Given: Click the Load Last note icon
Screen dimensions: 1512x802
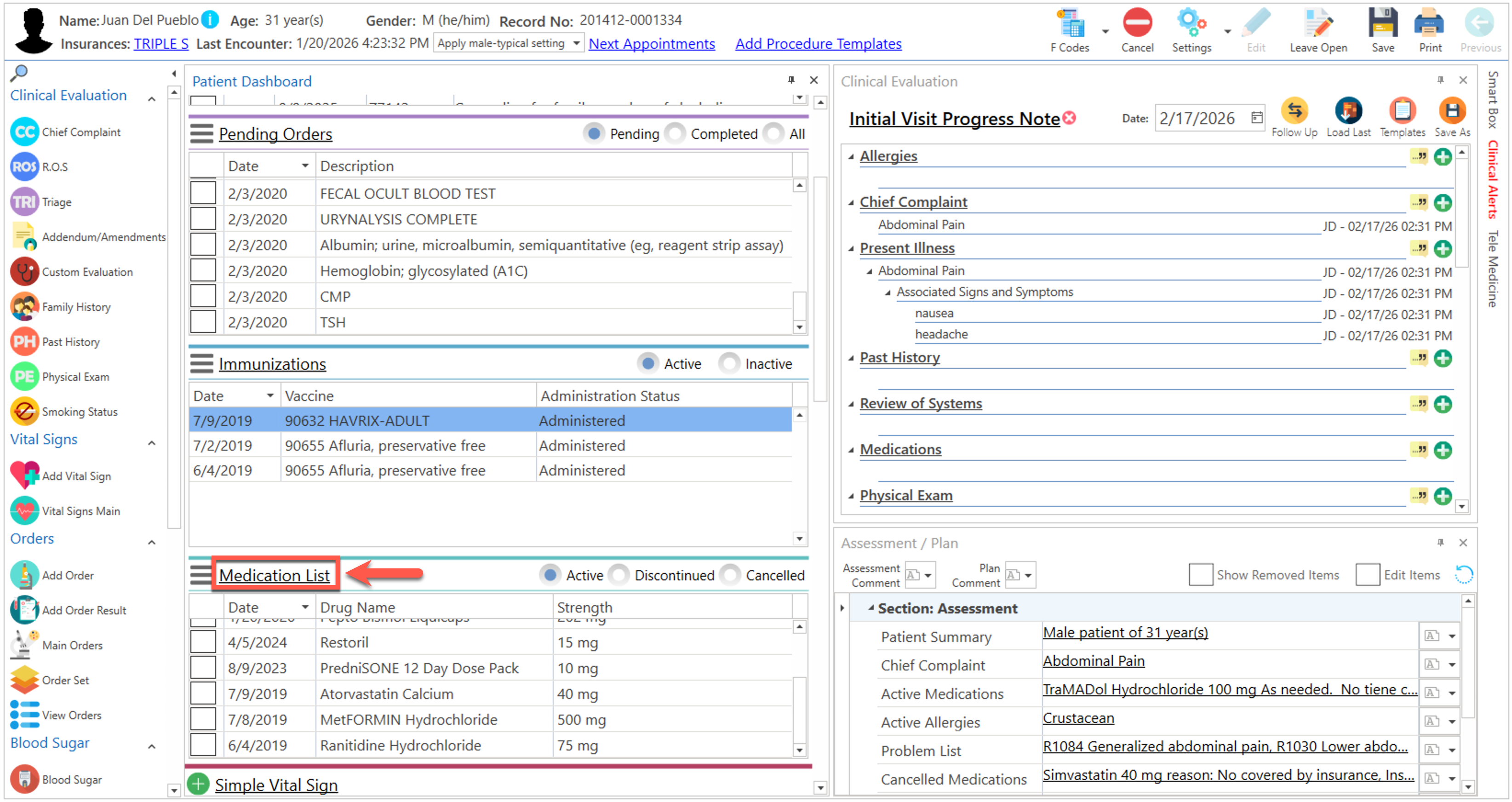Looking at the screenshot, I should tap(1348, 111).
